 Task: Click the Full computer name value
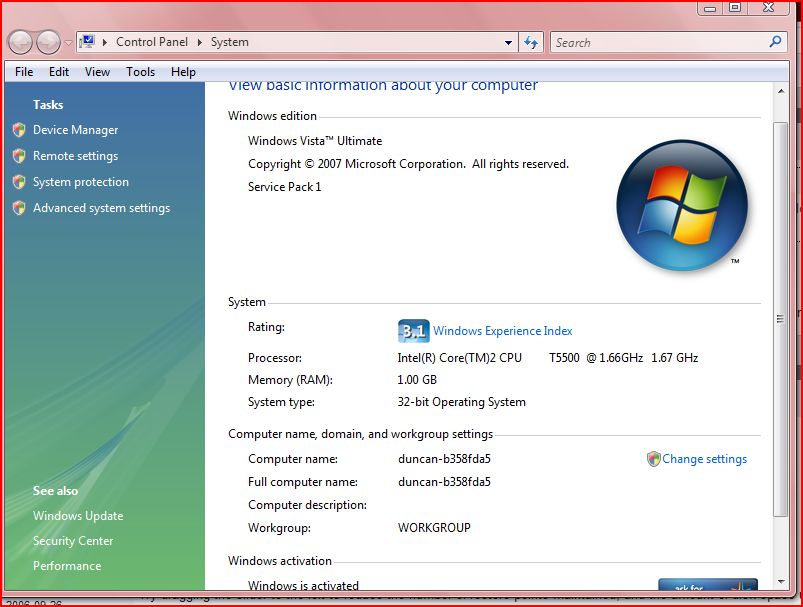pos(444,482)
